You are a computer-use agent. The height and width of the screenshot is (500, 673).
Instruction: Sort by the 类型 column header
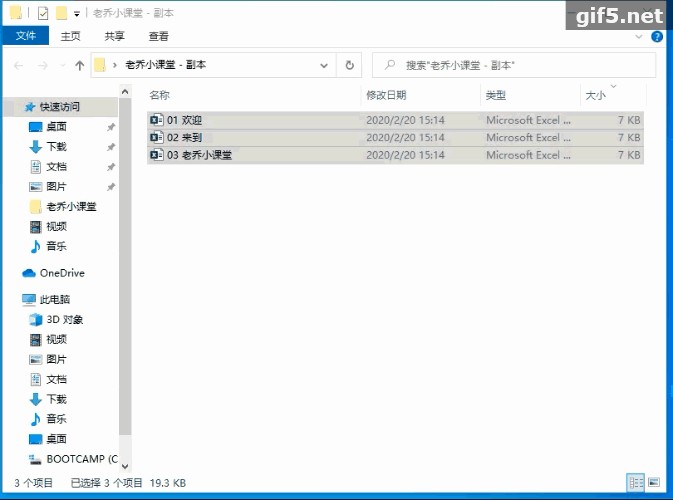click(496, 95)
